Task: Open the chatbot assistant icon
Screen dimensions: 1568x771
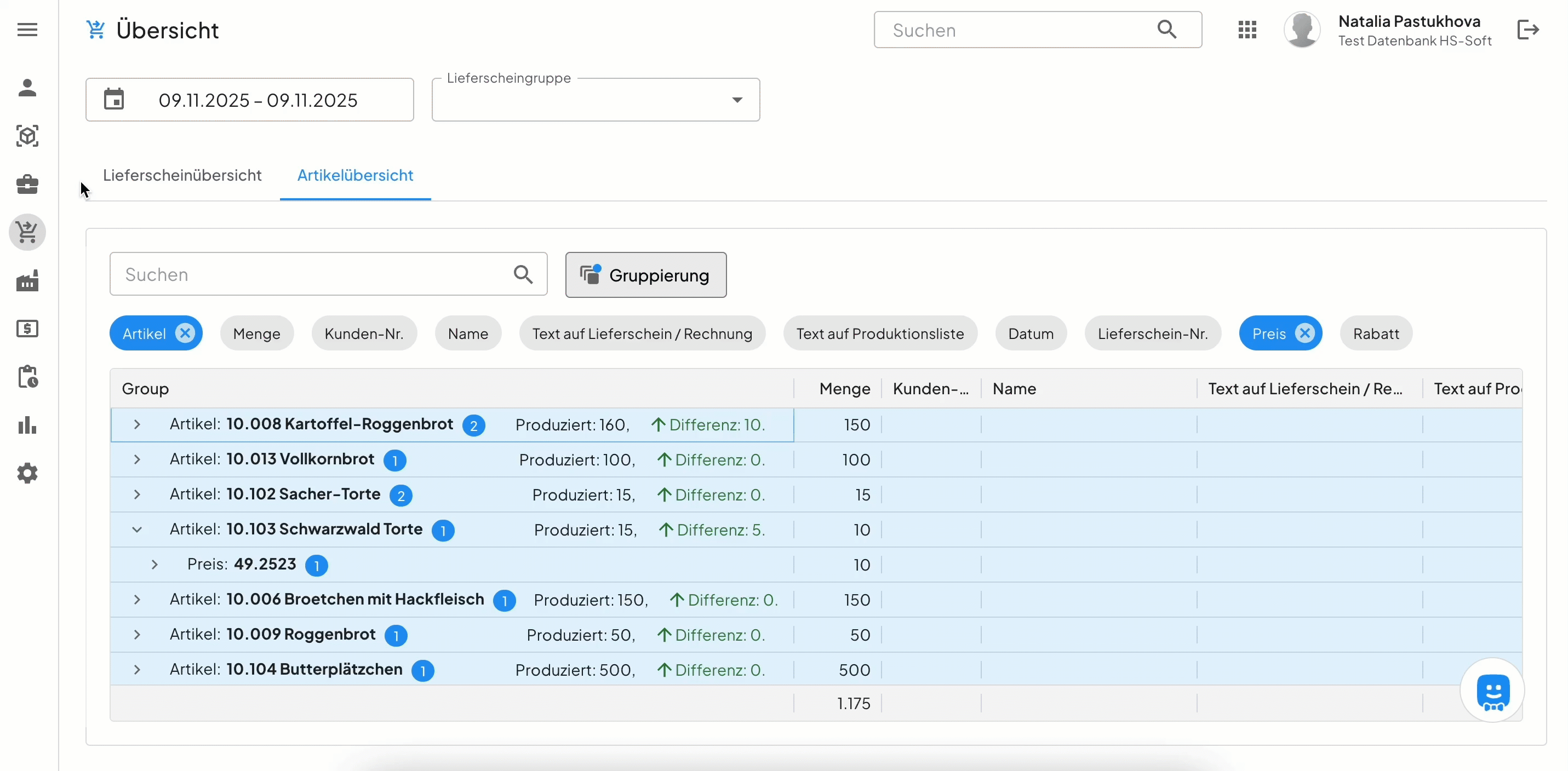Action: click(1492, 691)
